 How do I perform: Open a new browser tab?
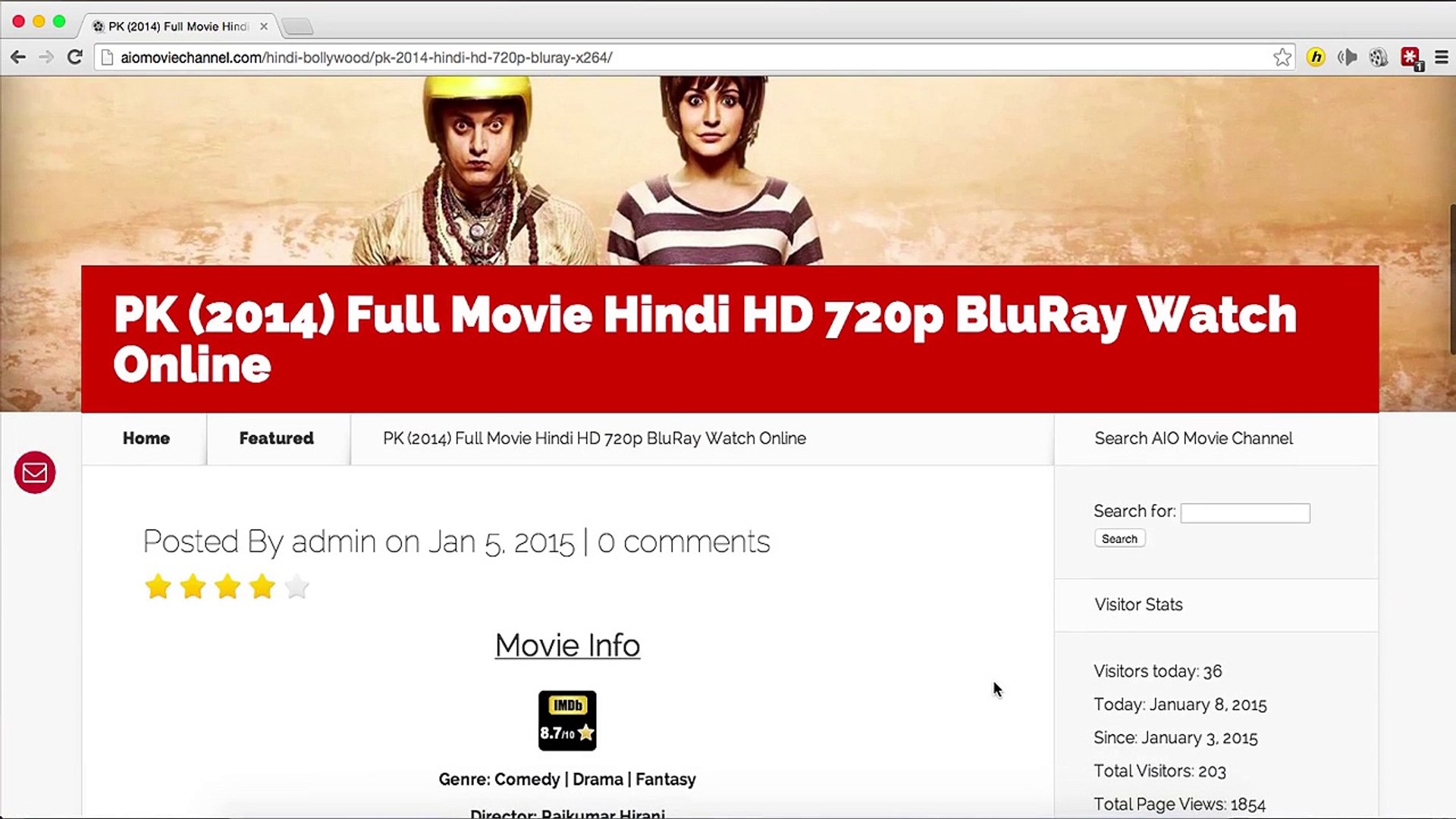297,25
